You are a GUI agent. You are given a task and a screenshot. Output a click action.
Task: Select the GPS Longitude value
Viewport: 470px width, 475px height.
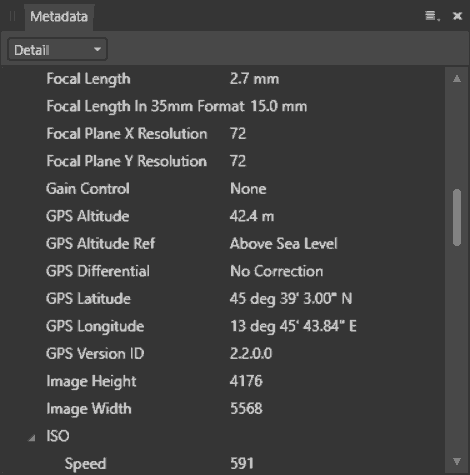point(293,326)
